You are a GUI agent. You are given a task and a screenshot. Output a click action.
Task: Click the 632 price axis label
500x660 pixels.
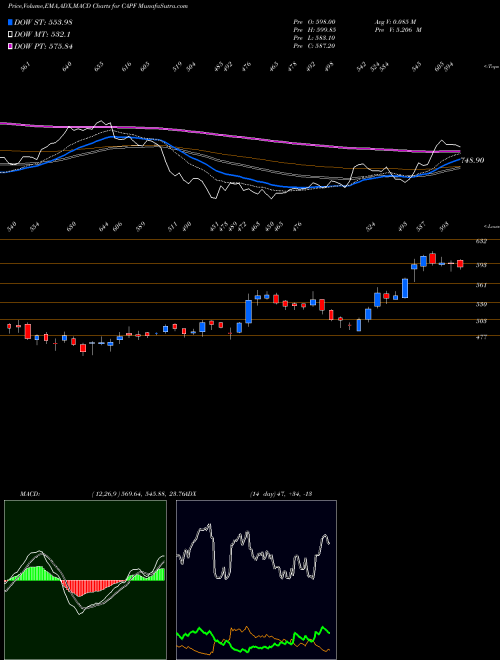point(481,242)
